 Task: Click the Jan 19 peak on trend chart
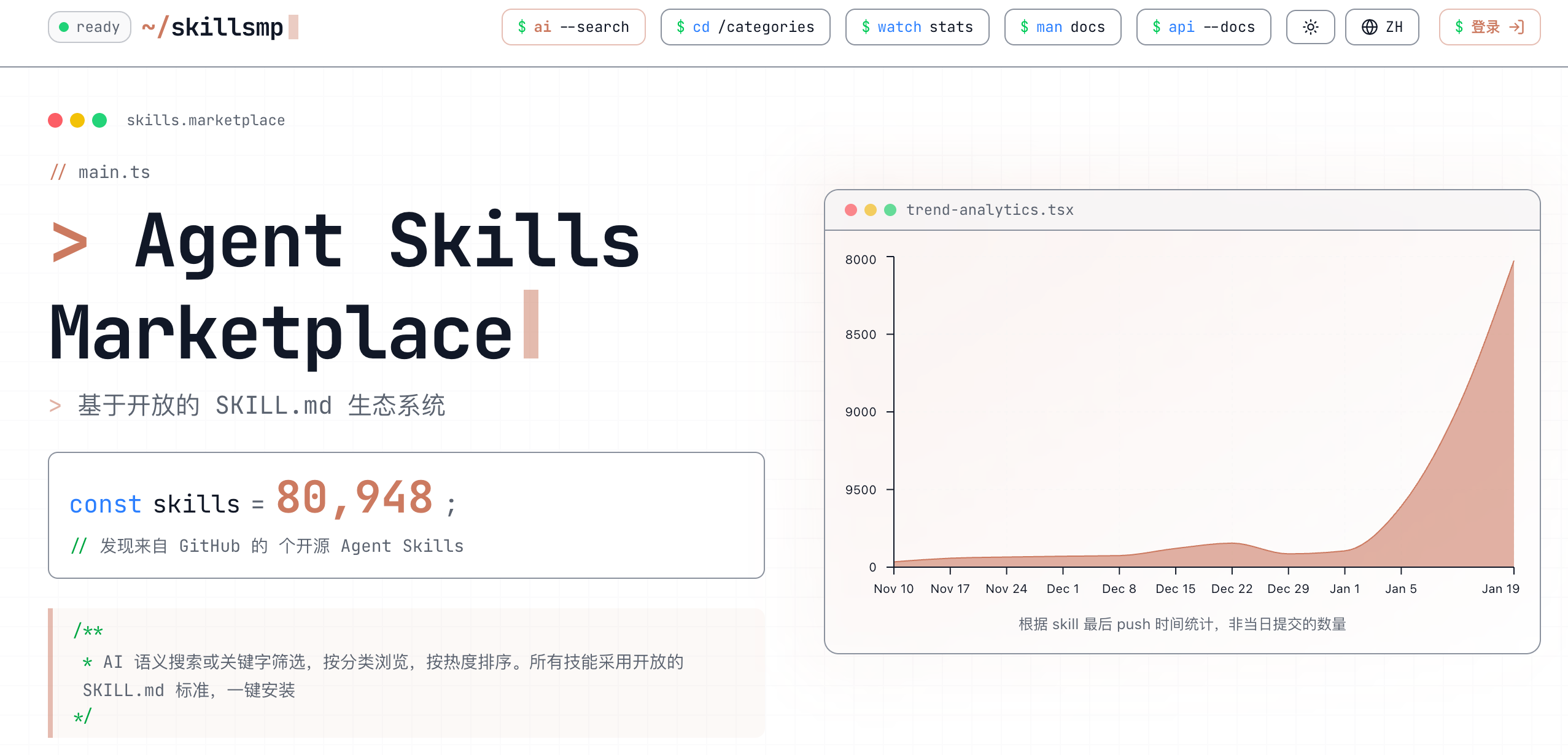1513,263
